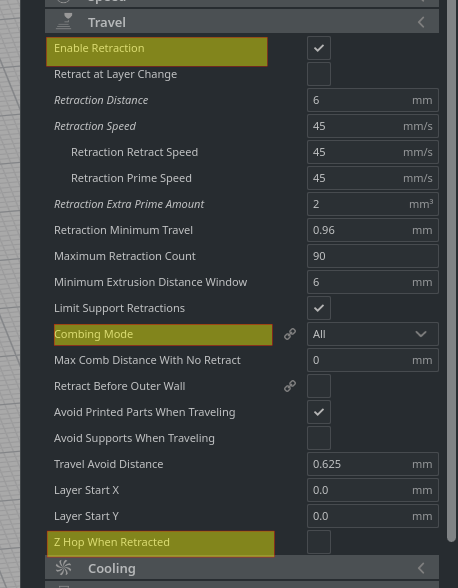Select the Travel Avoid Distance field
The width and height of the screenshot is (458, 588).
point(373,464)
